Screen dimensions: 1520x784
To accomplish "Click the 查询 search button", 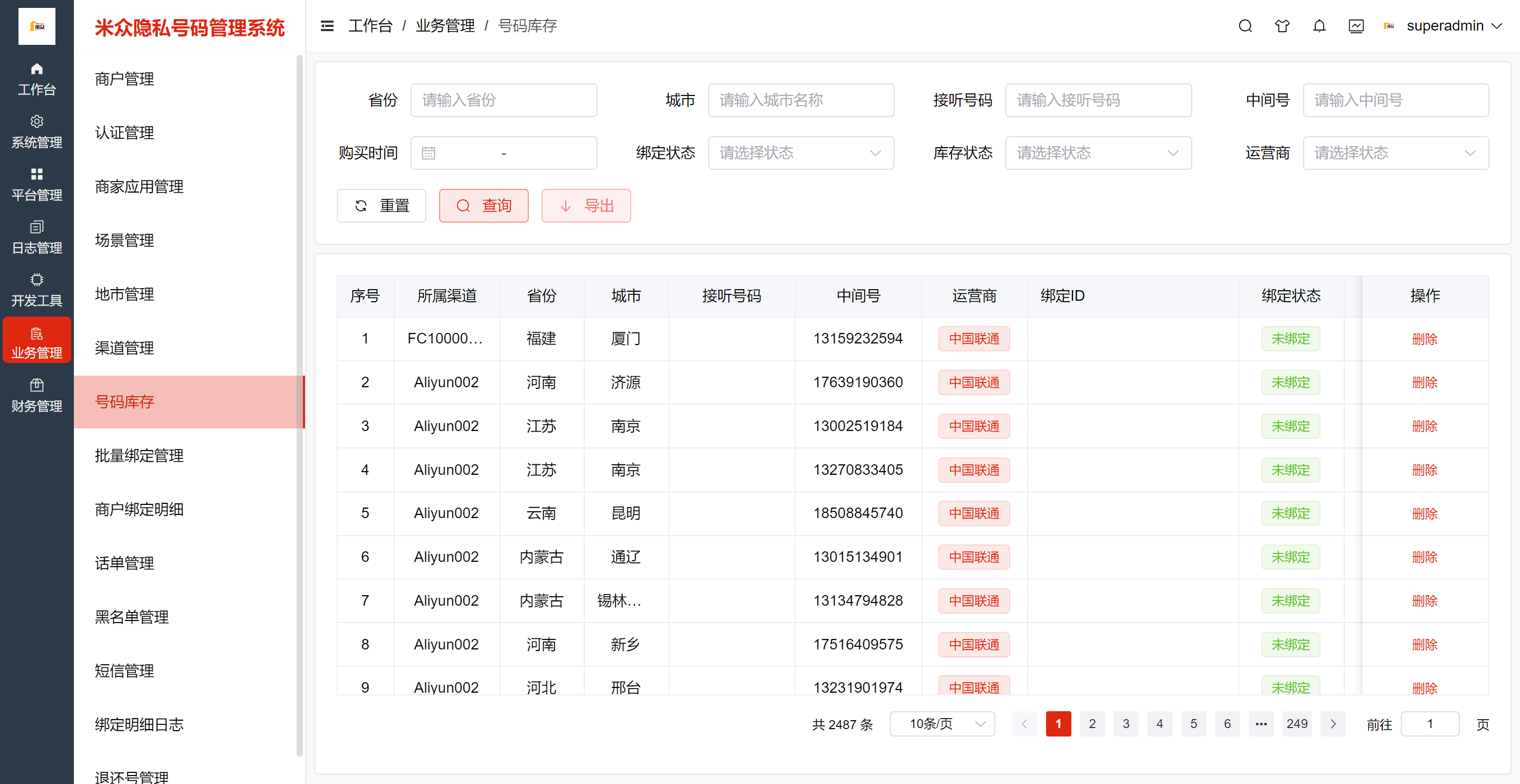I will tap(483, 205).
